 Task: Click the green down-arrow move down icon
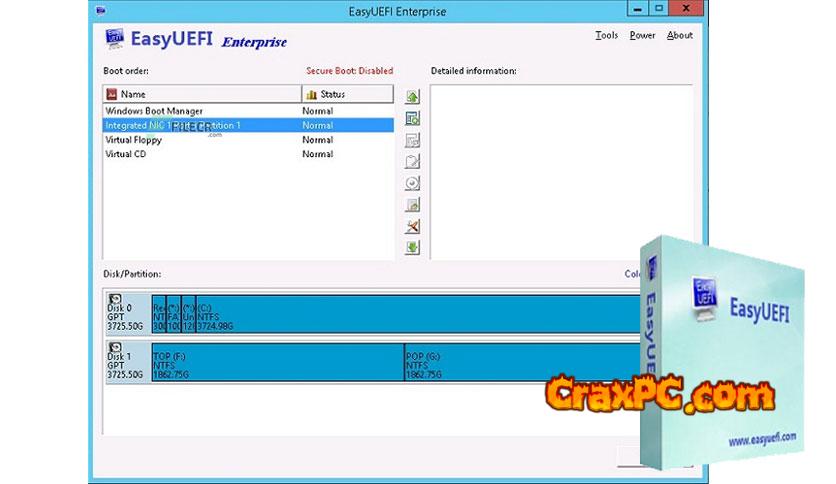coord(412,247)
